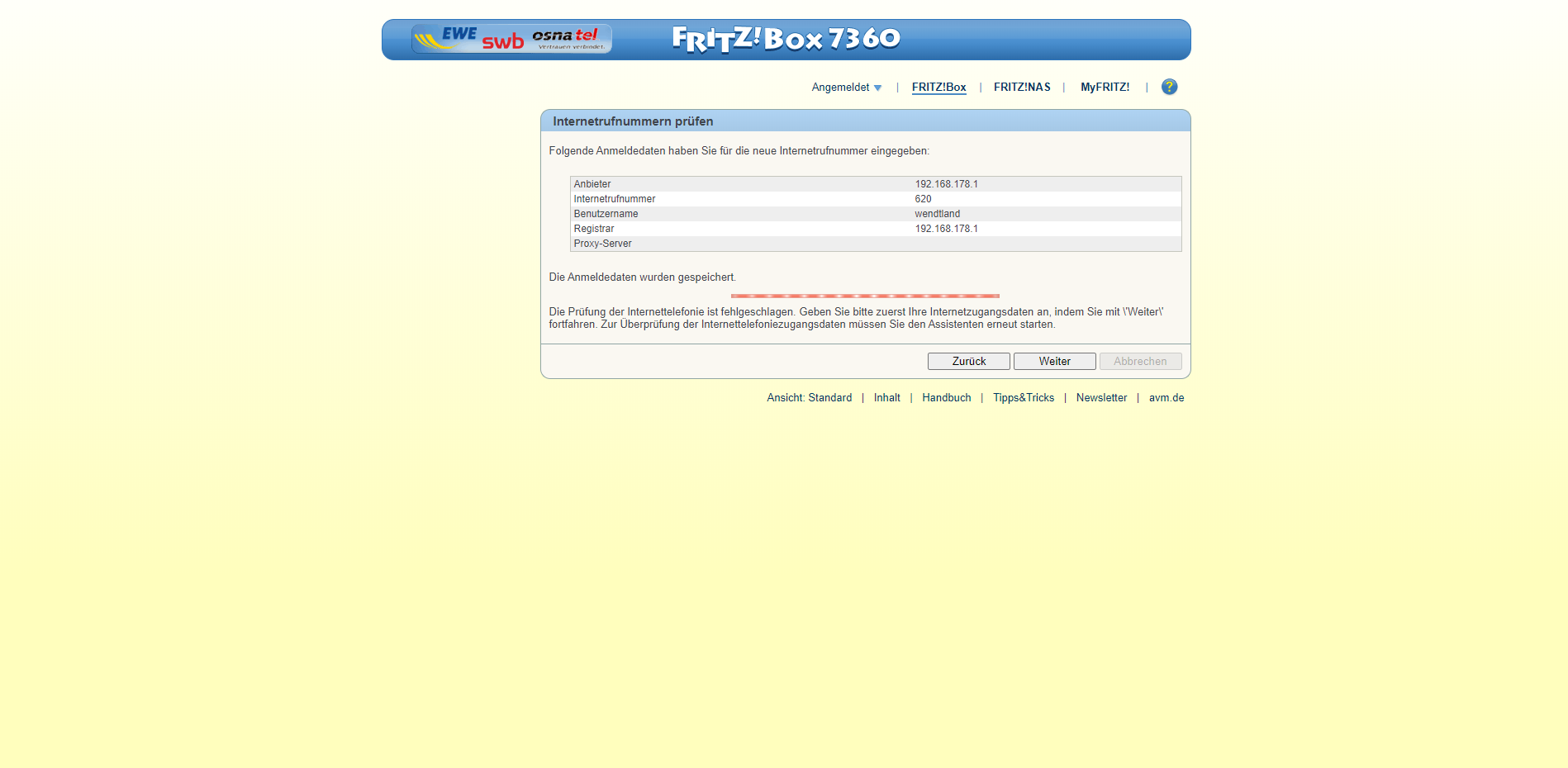Click the Internetrufnummer row label
The width and height of the screenshot is (1568, 768).
(615, 199)
